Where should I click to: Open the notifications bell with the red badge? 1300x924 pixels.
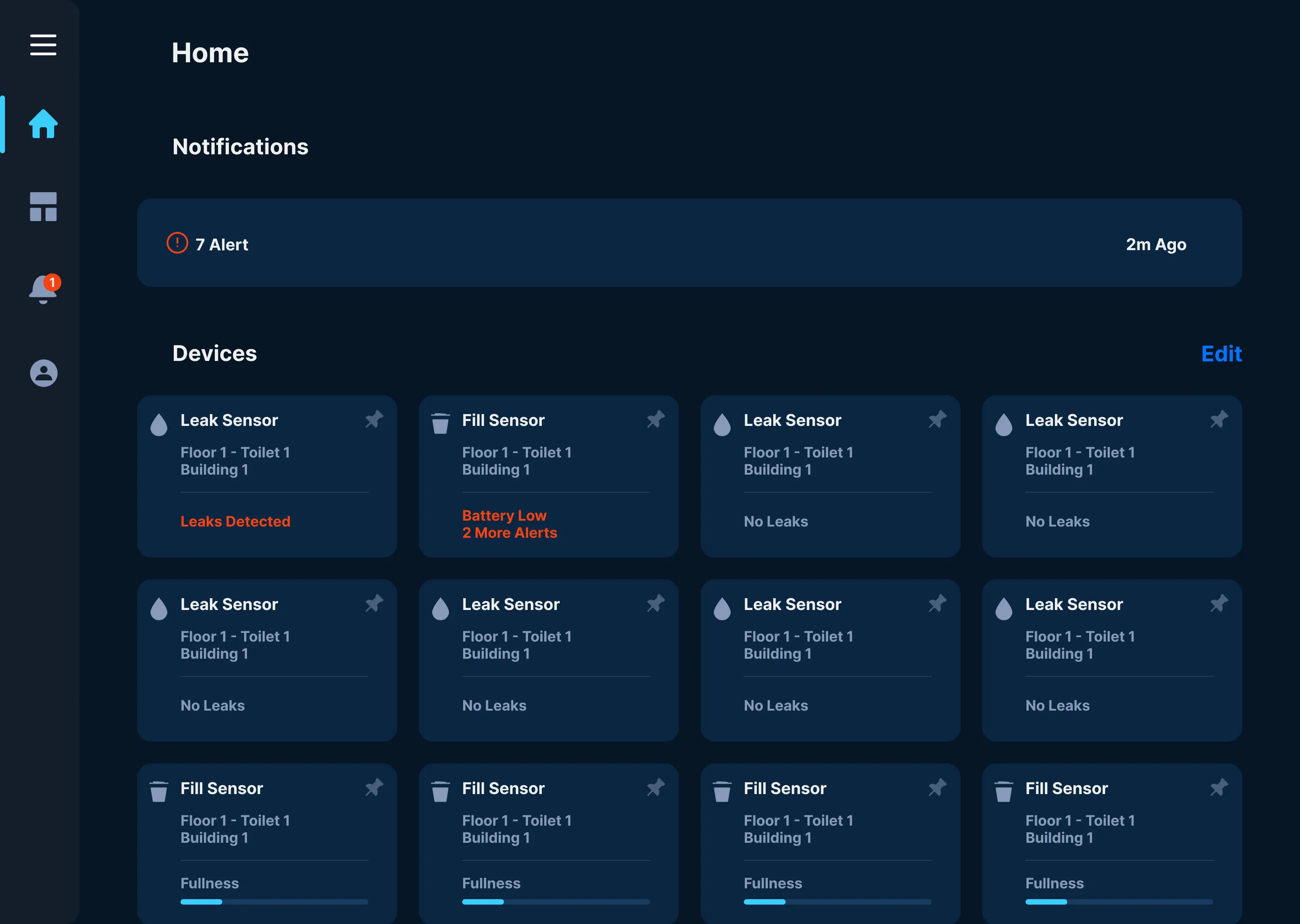click(44, 289)
